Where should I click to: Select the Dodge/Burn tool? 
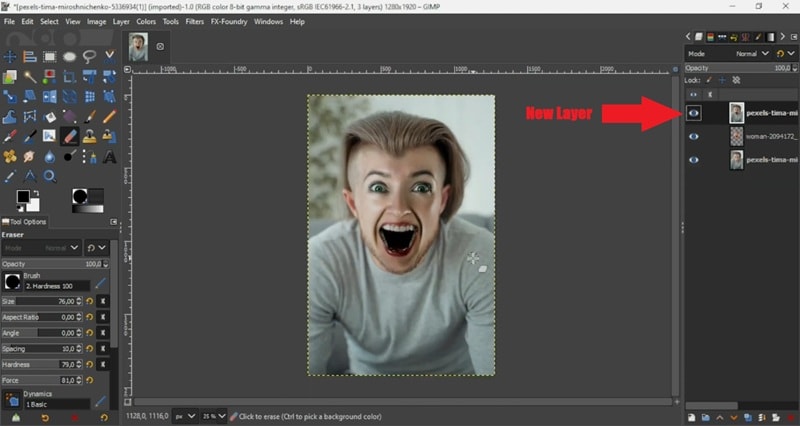coord(69,156)
